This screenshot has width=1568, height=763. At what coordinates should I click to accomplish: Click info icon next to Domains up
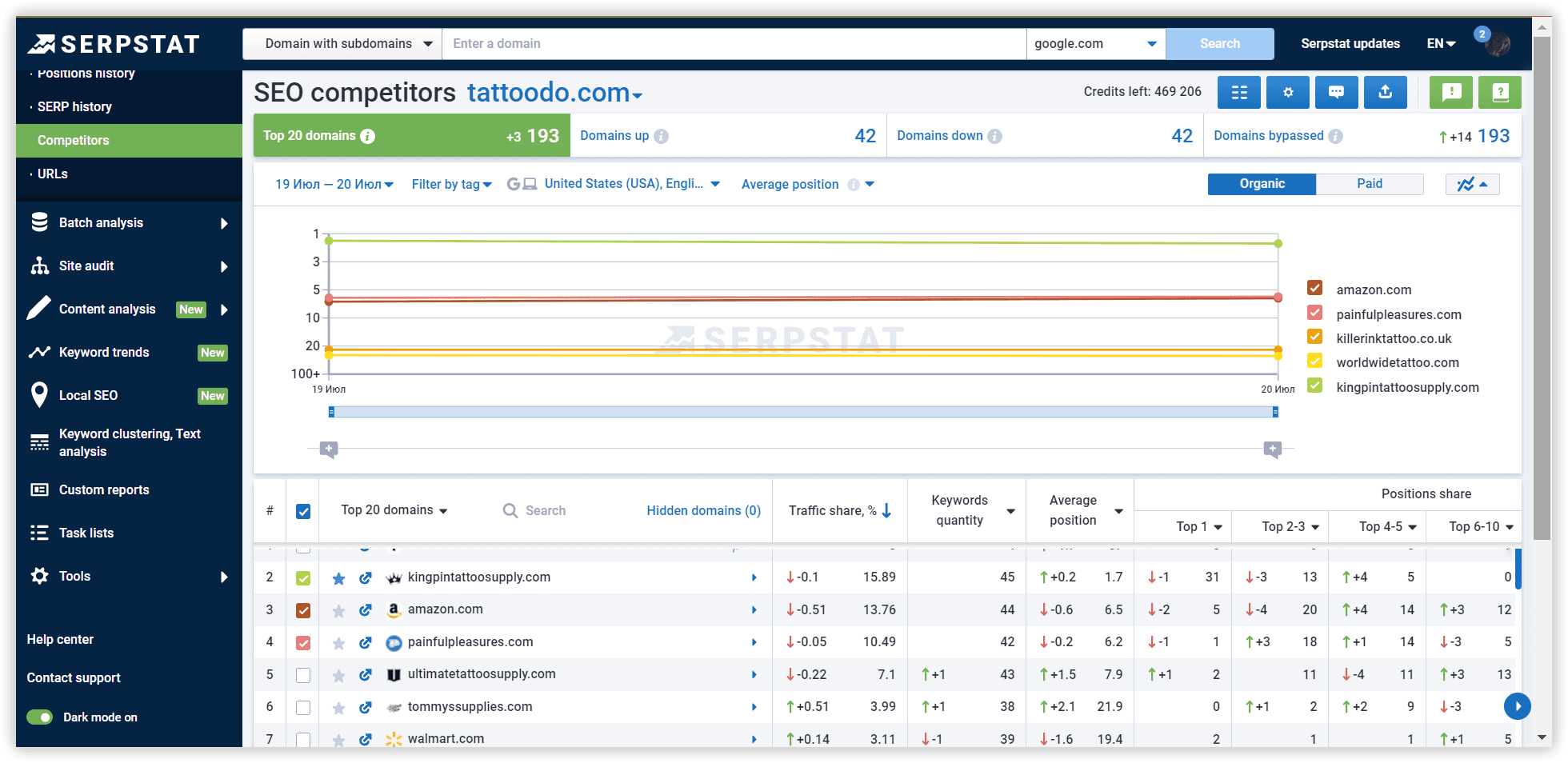click(661, 137)
